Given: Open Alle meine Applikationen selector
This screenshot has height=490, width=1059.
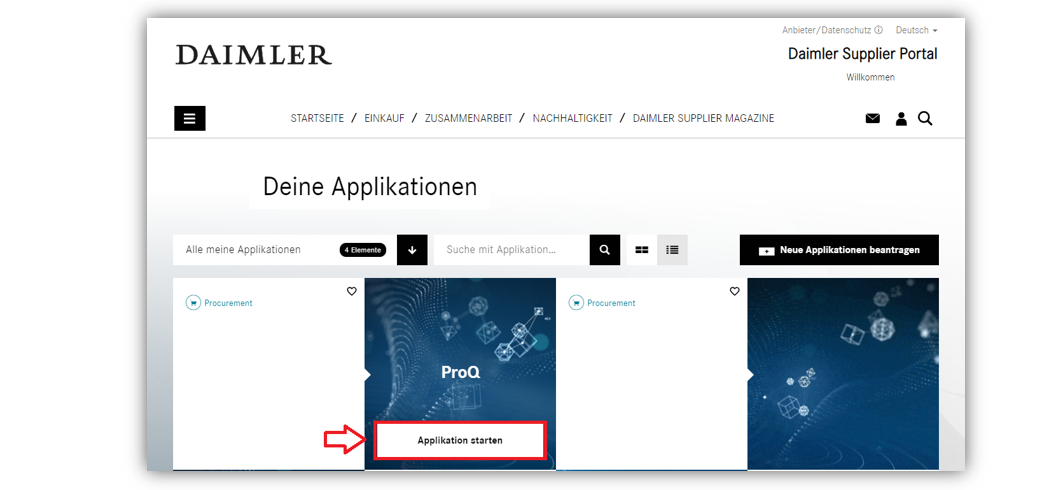Looking at the screenshot, I should point(285,250).
